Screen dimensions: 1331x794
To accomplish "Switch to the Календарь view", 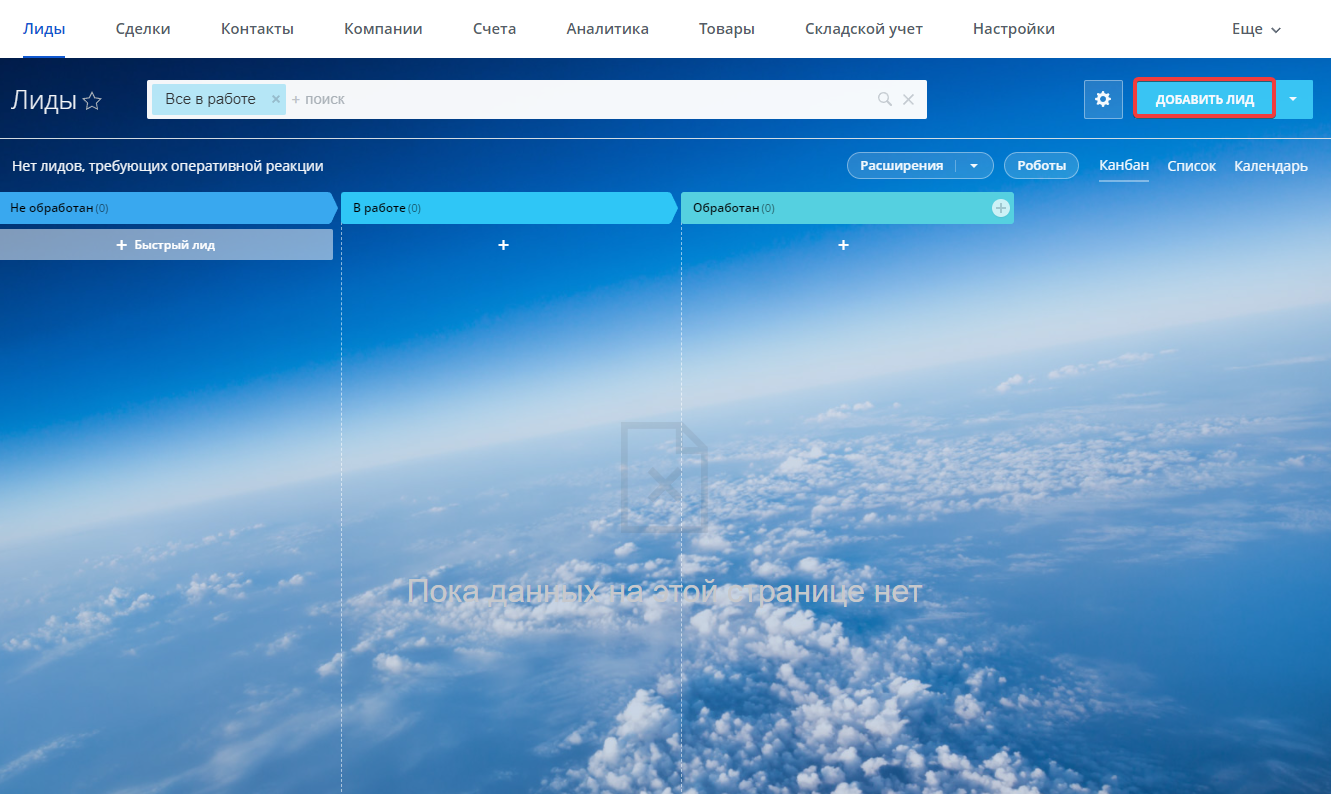I will click(1270, 166).
